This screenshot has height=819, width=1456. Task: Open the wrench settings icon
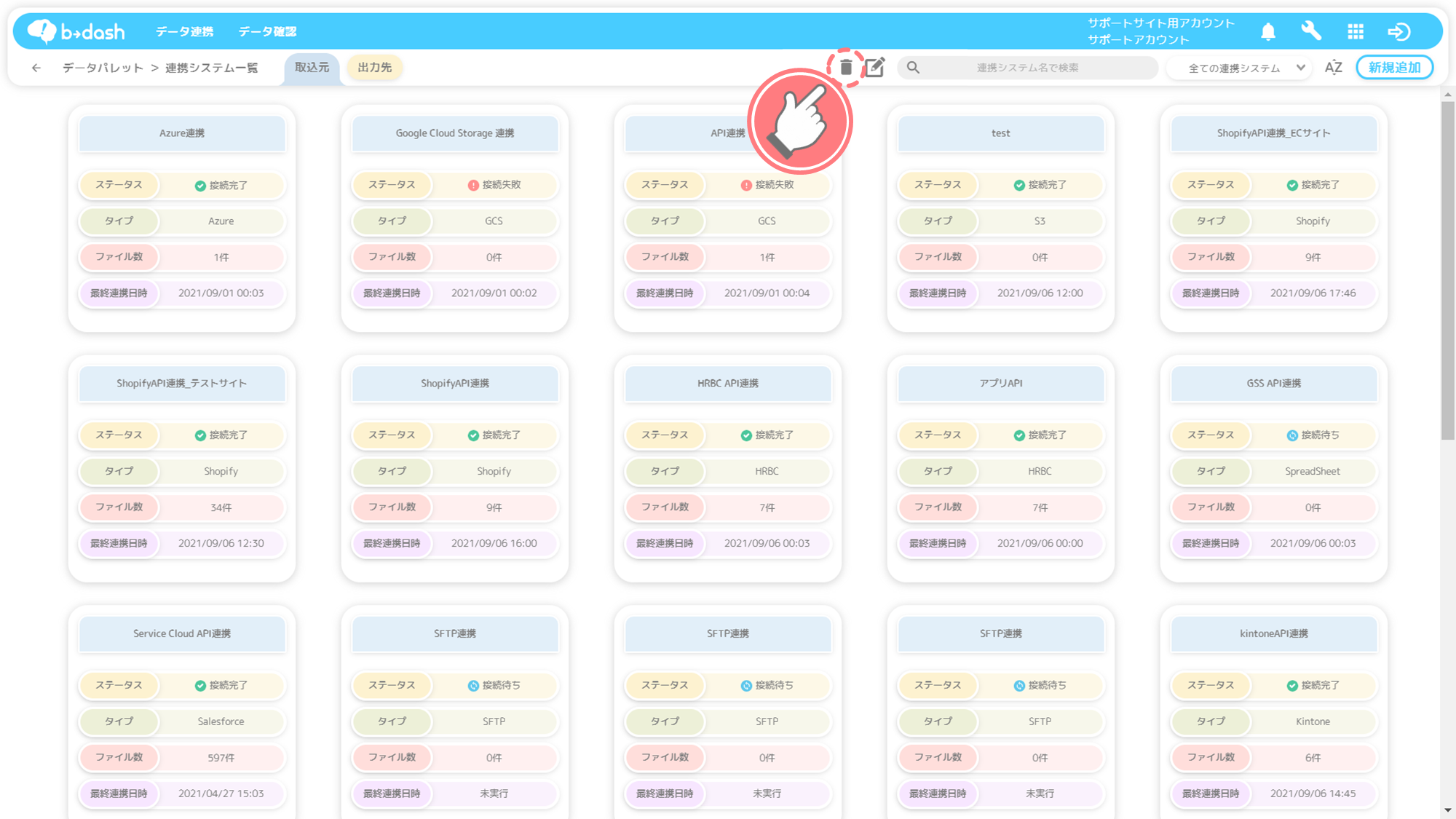click(1311, 31)
